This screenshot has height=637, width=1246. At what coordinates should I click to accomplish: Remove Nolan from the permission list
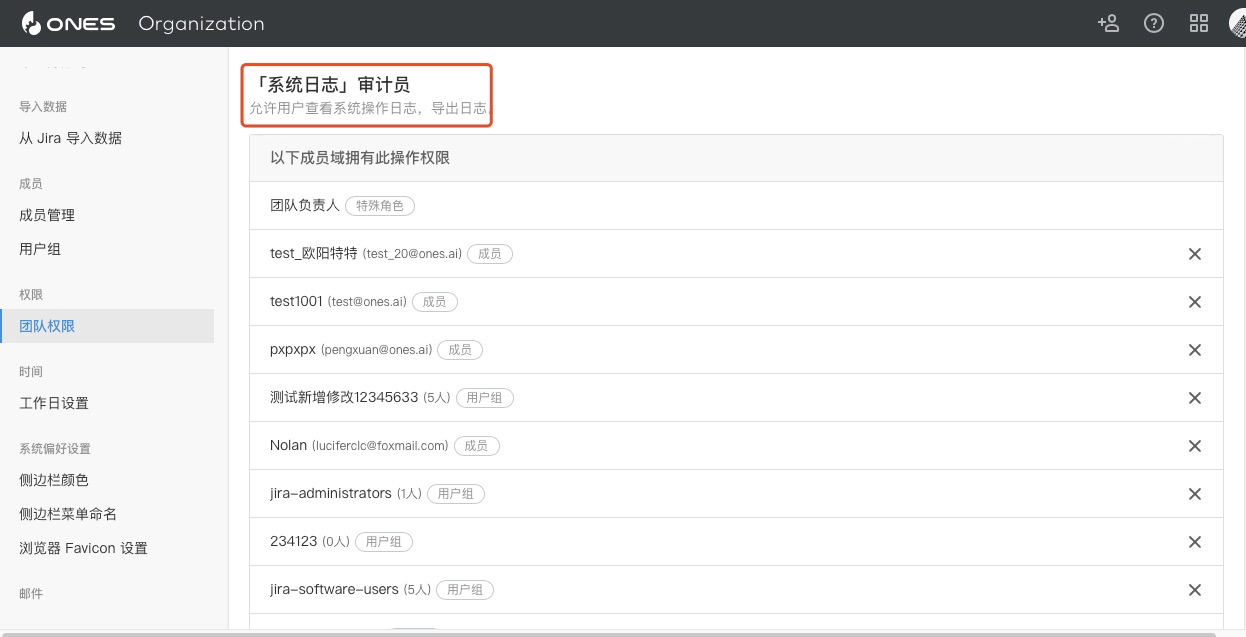point(1194,446)
